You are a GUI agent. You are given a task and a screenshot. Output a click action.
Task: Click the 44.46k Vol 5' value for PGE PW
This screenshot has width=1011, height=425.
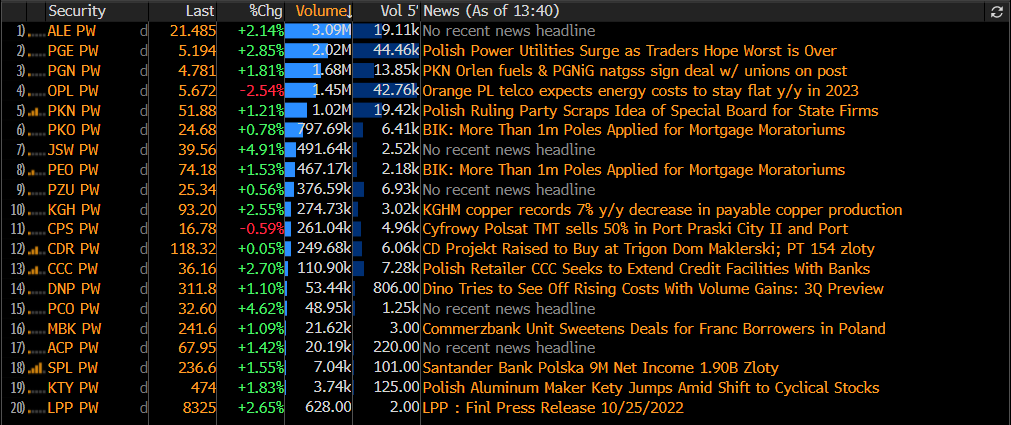pyautogui.click(x=396, y=51)
